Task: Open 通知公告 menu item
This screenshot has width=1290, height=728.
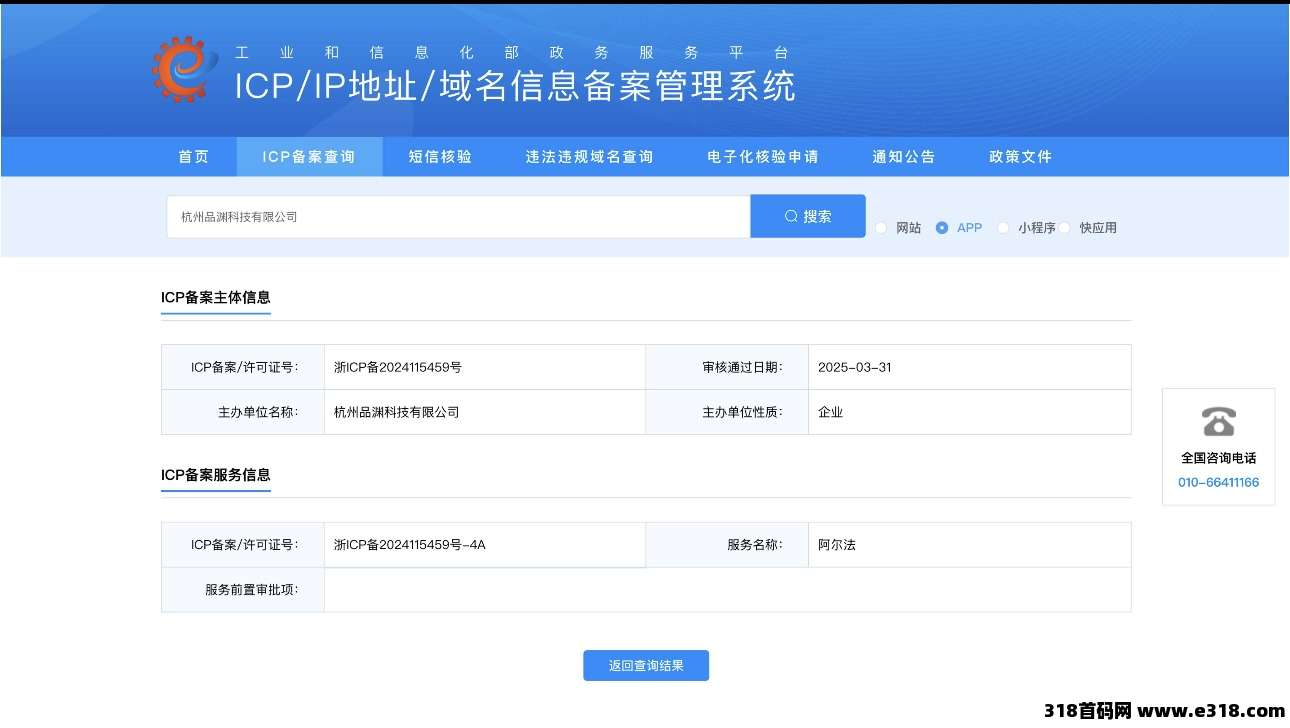Action: pyautogui.click(x=904, y=157)
